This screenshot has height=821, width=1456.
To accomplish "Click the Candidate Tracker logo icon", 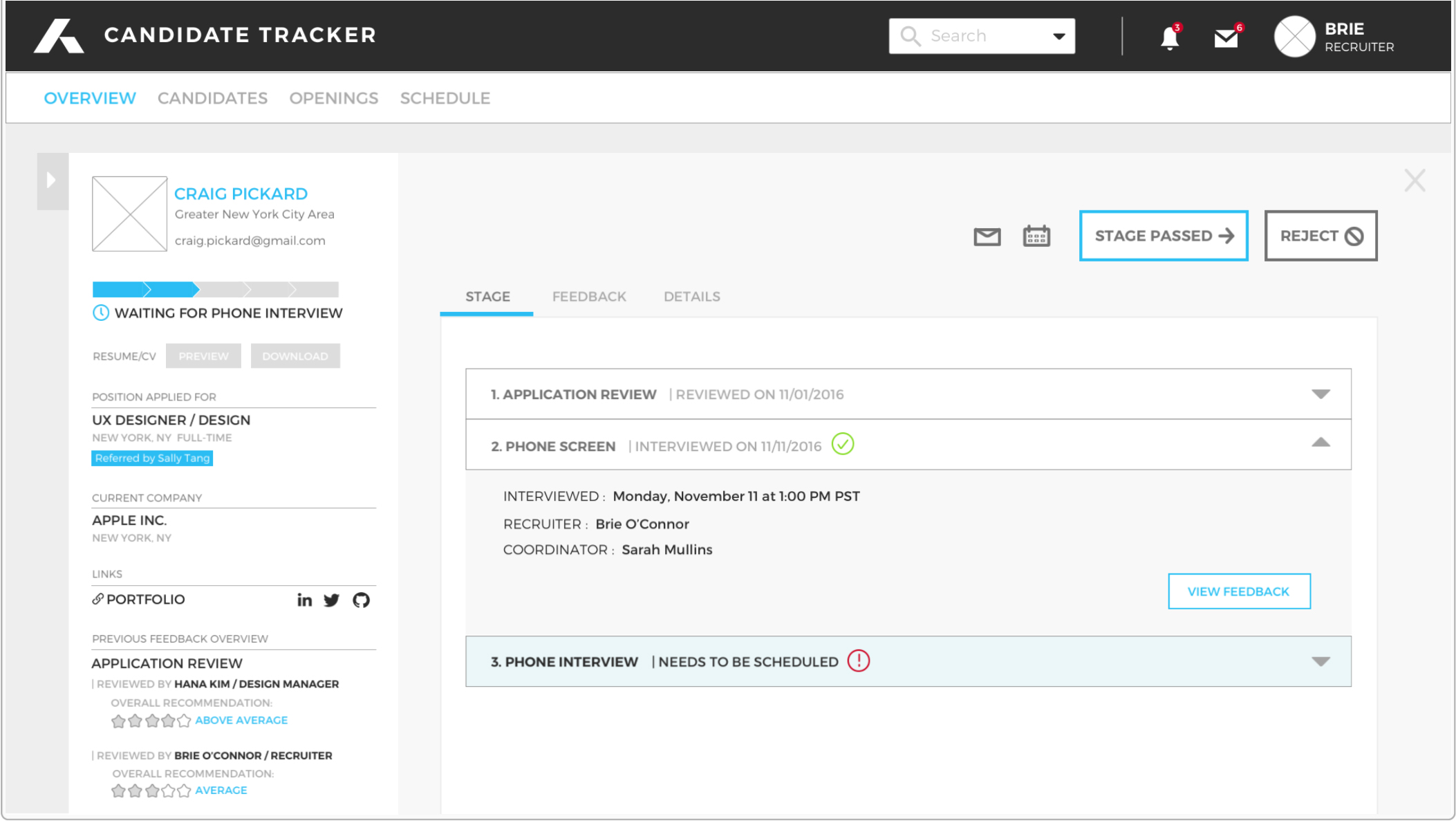I will pos(59,36).
